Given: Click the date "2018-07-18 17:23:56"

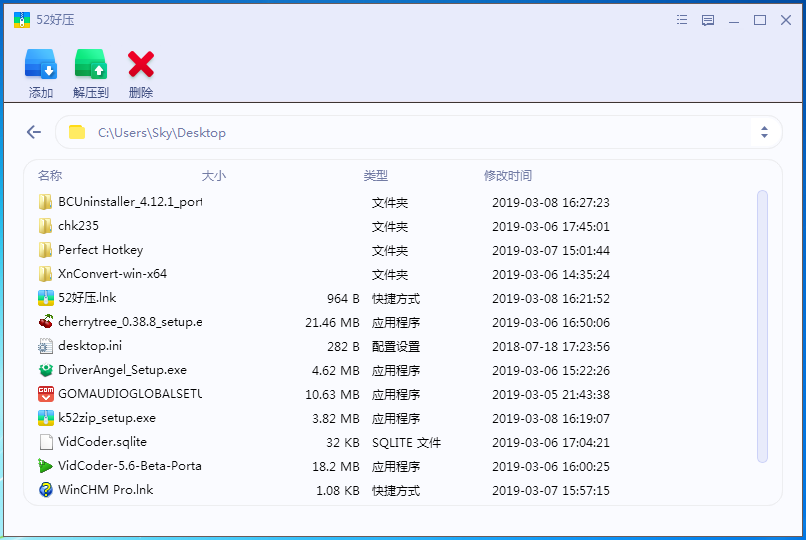Looking at the screenshot, I should pyautogui.click(x=551, y=346).
